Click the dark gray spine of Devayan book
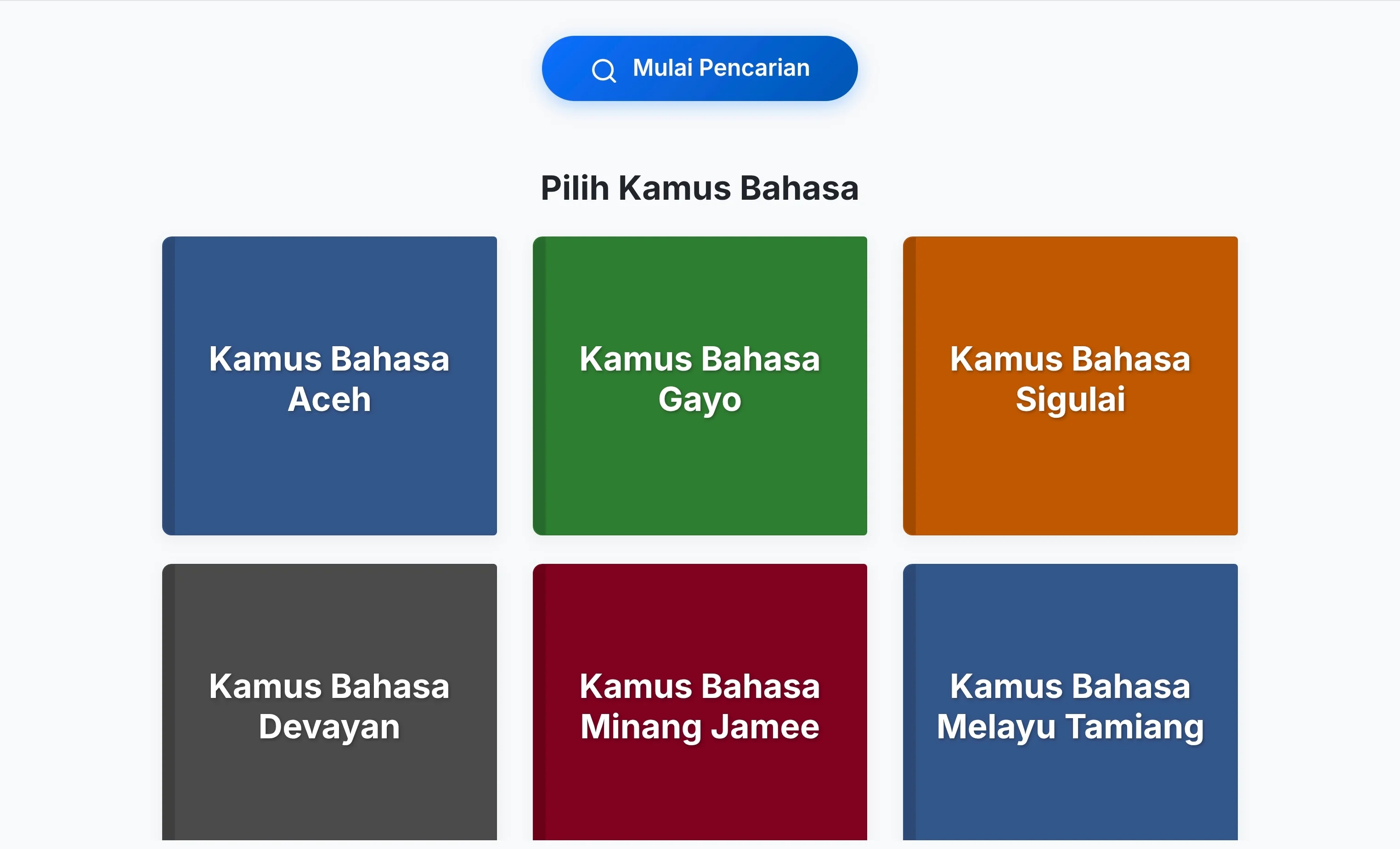Image resolution: width=1400 pixels, height=849 pixels. (169, 702)
